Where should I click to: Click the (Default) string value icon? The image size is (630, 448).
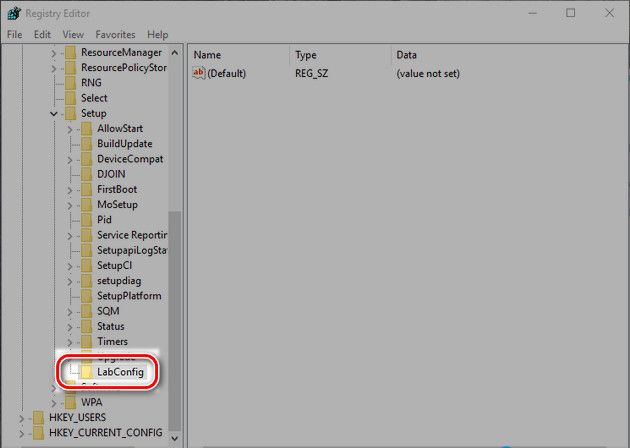click(199, 73)
